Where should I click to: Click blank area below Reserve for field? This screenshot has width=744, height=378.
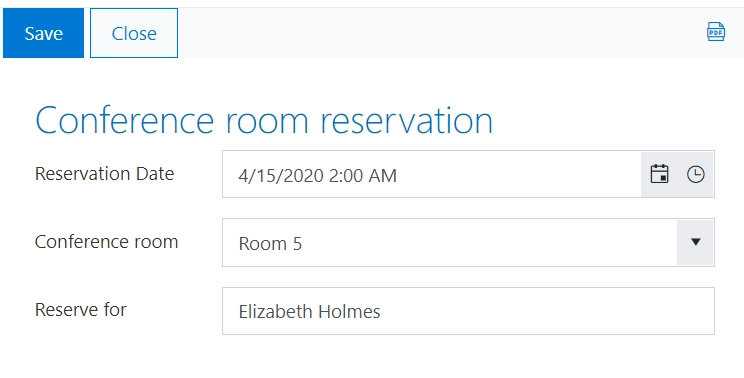tap(372, 357)
